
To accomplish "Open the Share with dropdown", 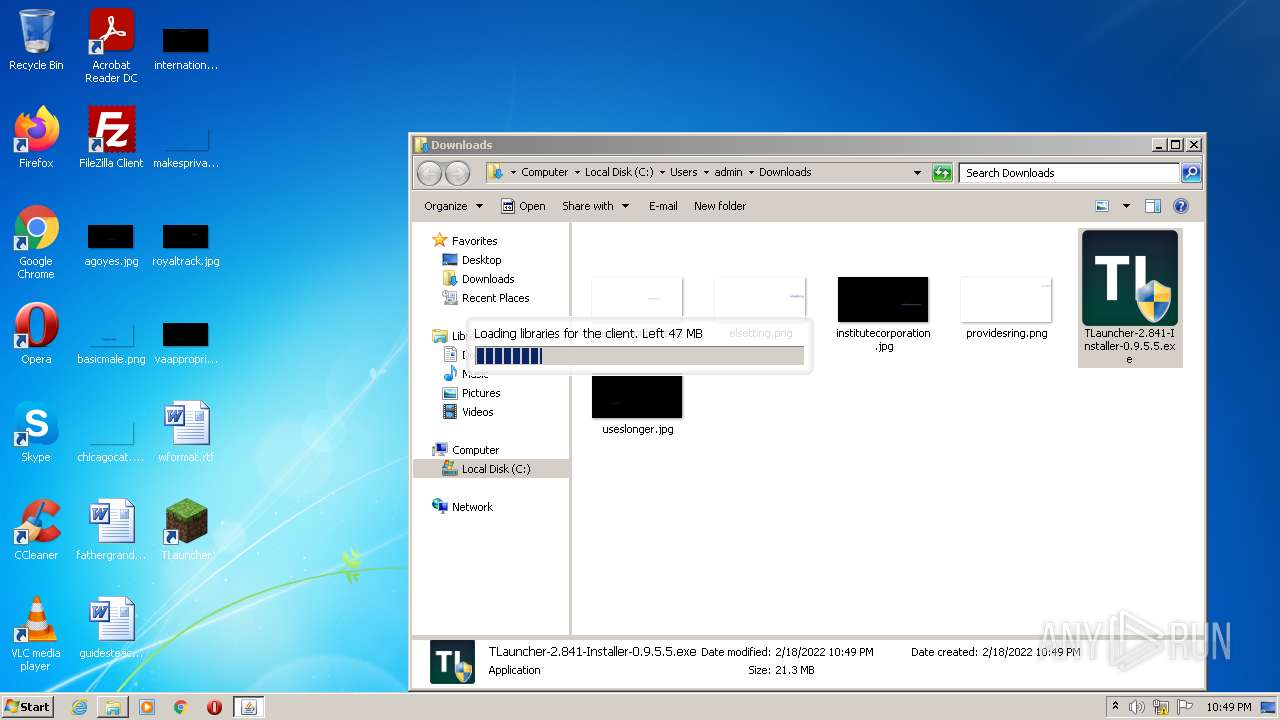I will (595, 206).
